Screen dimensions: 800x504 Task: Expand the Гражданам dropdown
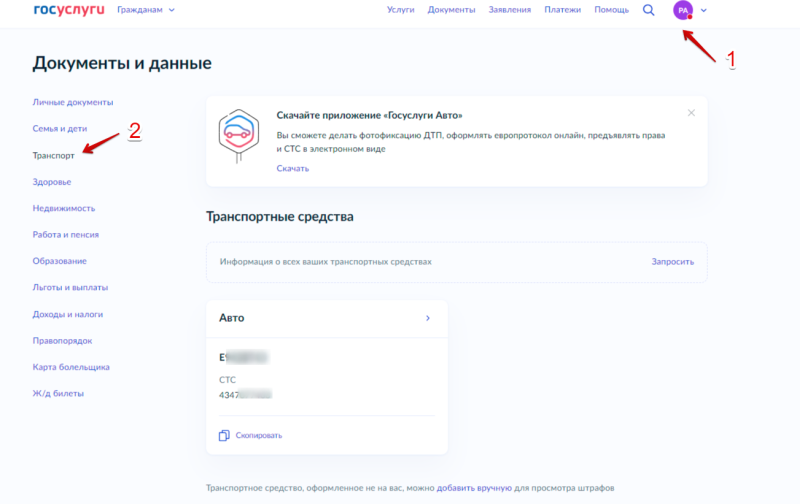tap(146, 10)
